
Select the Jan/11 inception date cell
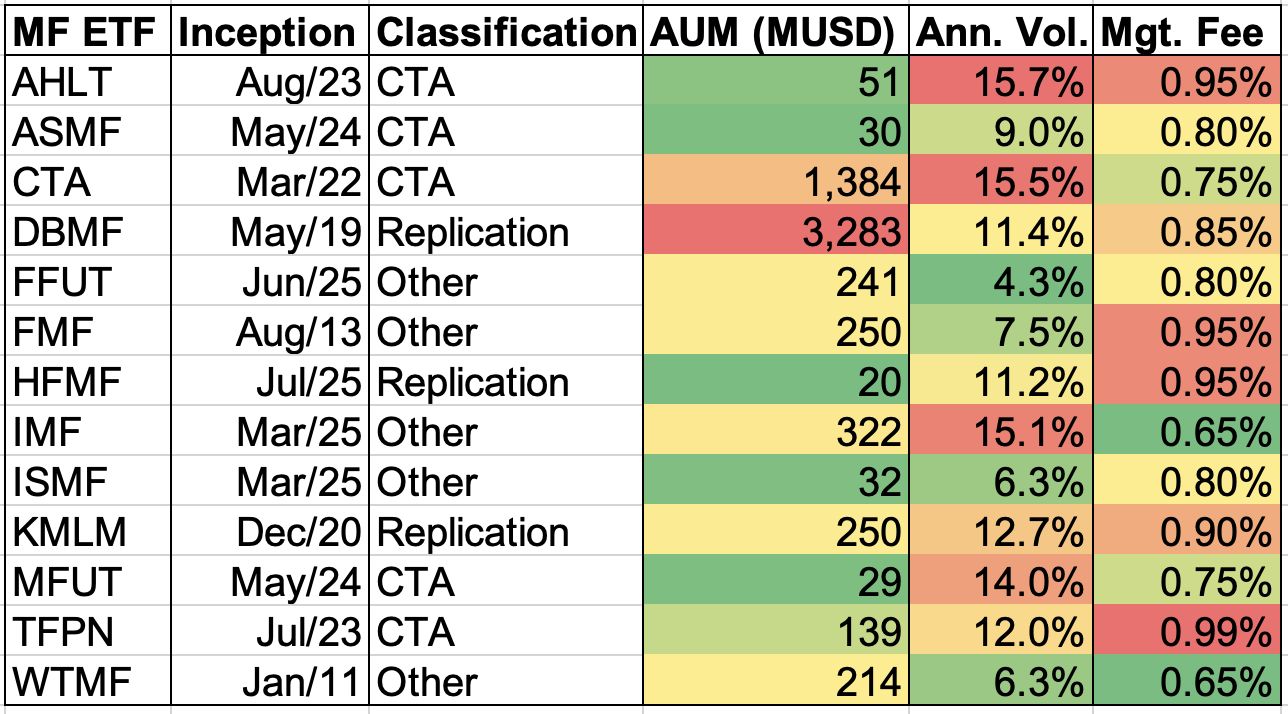click(269, 682)
